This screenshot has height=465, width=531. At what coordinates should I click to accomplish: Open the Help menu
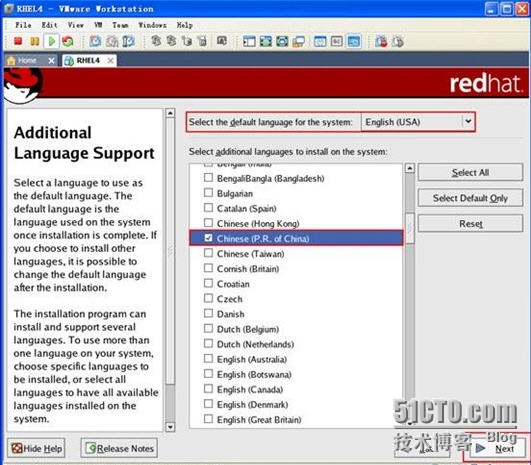(x=185, y=25)
